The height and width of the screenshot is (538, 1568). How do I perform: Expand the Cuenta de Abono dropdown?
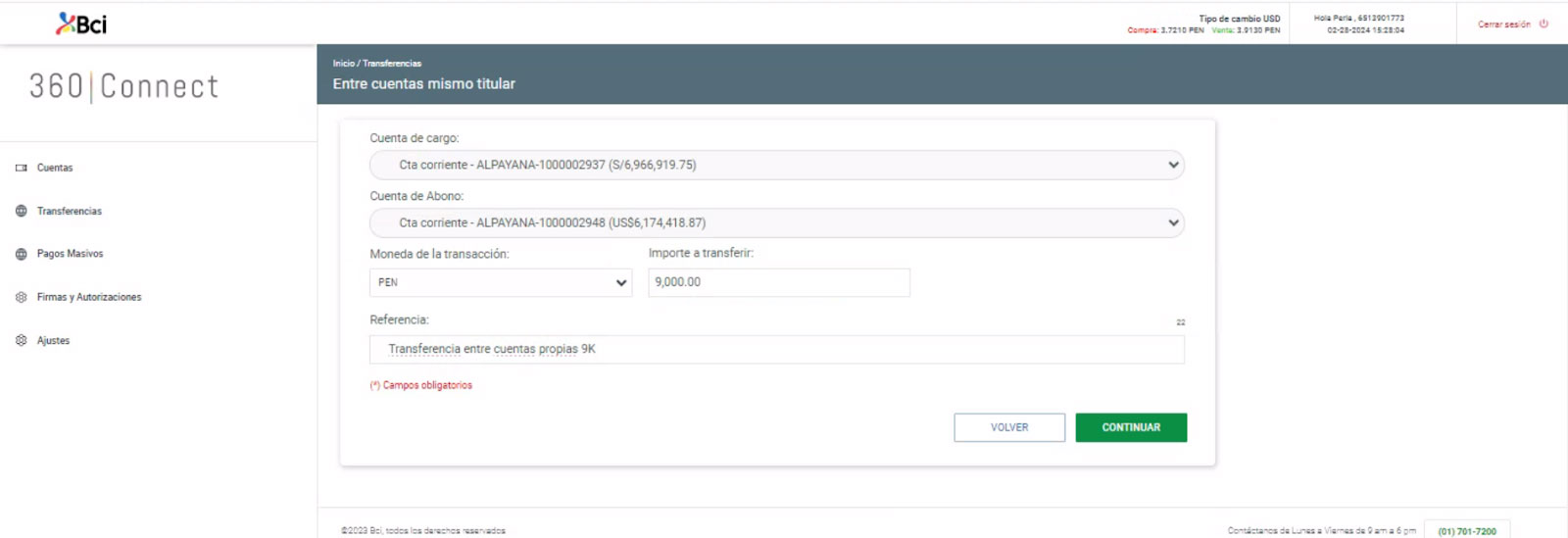click(776, 222)
